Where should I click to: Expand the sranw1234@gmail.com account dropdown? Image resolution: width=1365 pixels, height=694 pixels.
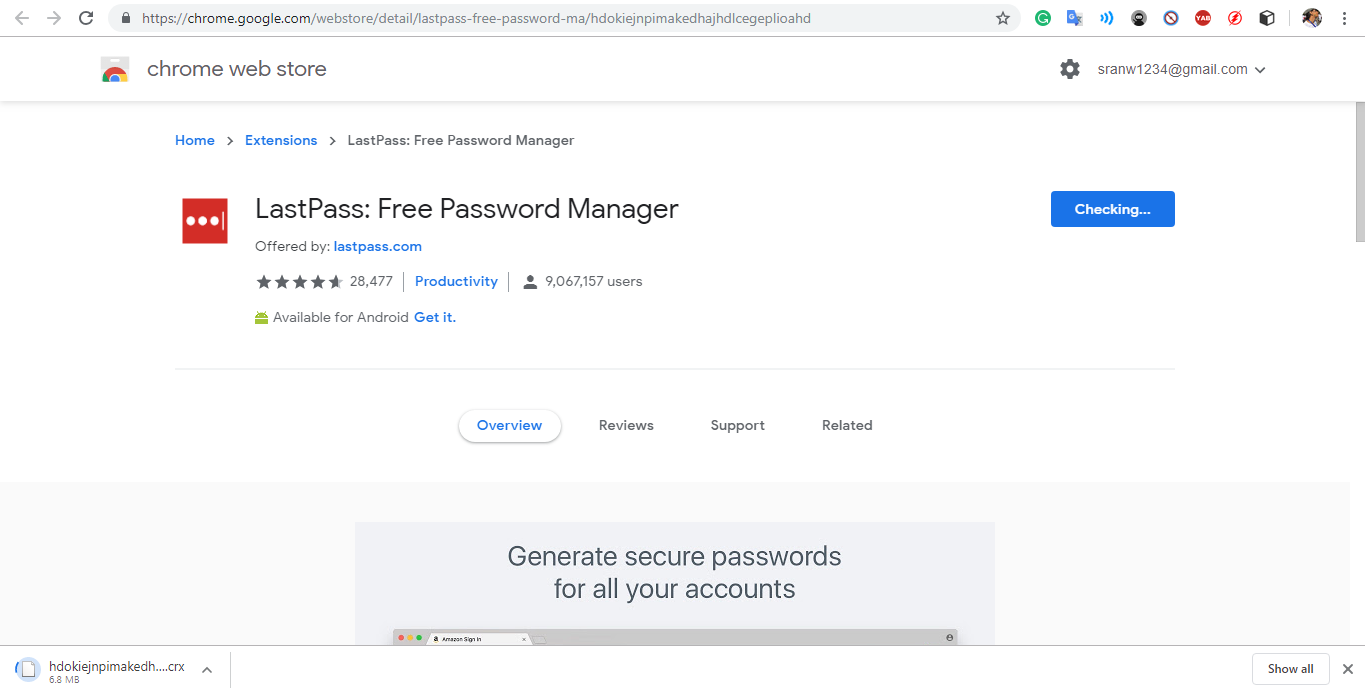1182,69
